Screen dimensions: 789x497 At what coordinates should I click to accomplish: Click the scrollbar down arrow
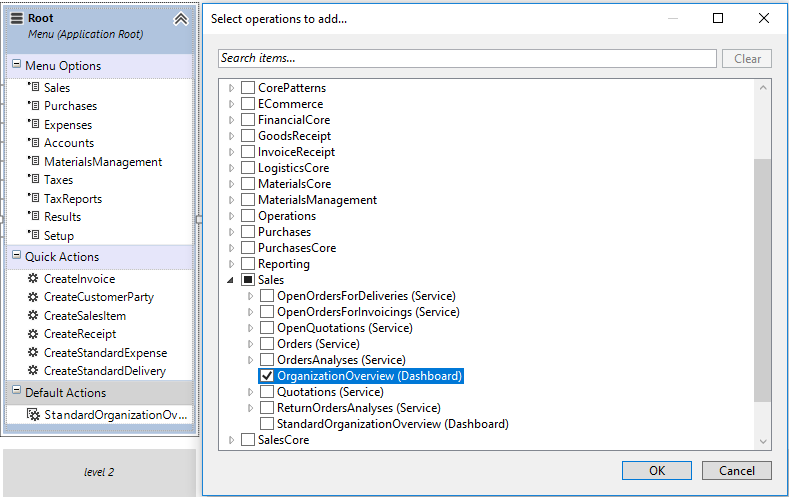tap(763, 441)
